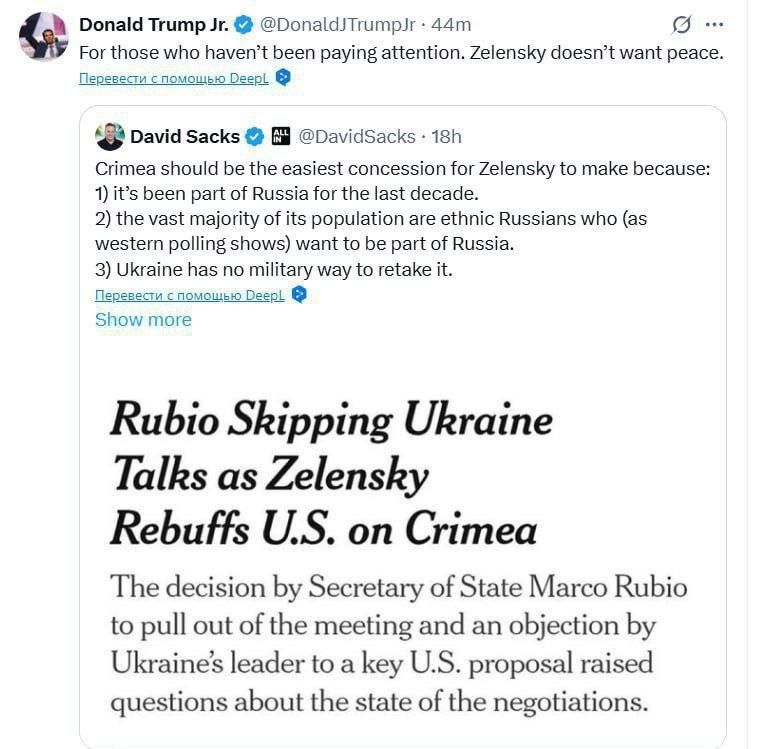
Task: Open the Grok icon on the tweet
Action: click(682, 24)
